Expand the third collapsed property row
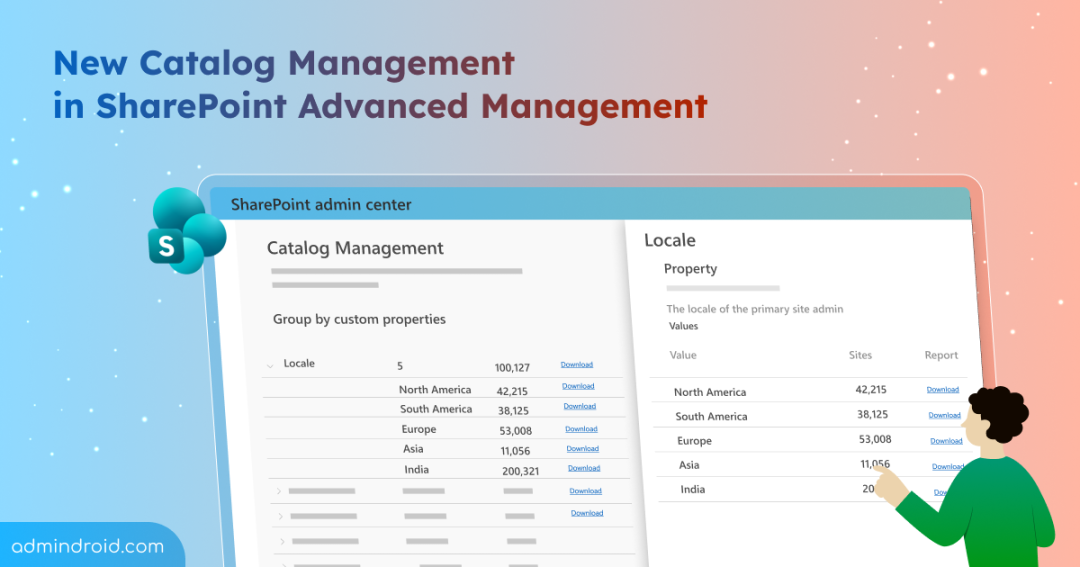Image resolution: width=1080 pixels, height=567 pixels. (283, 541)
